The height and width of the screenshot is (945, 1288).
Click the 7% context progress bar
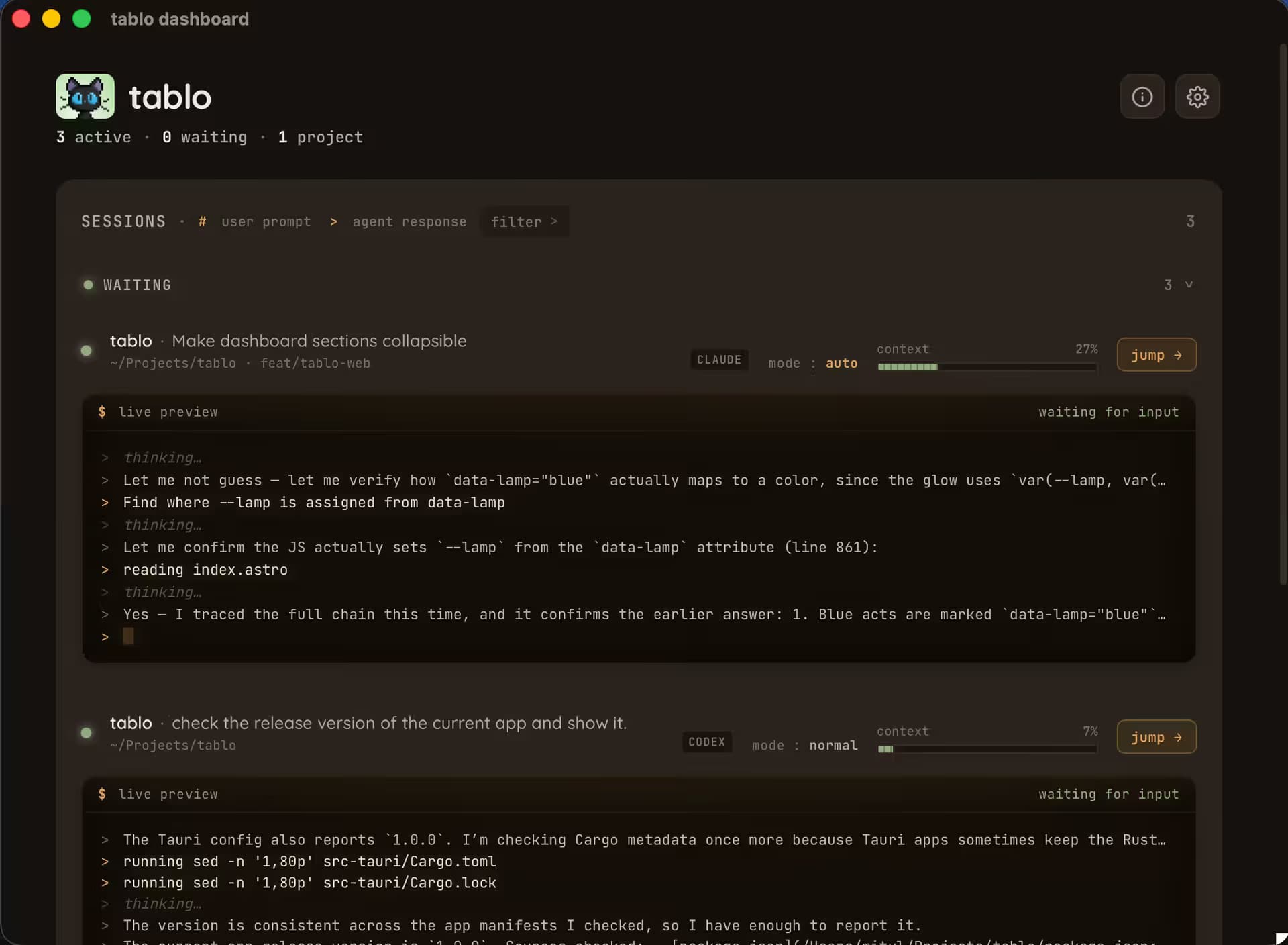[x=987, y=749]
